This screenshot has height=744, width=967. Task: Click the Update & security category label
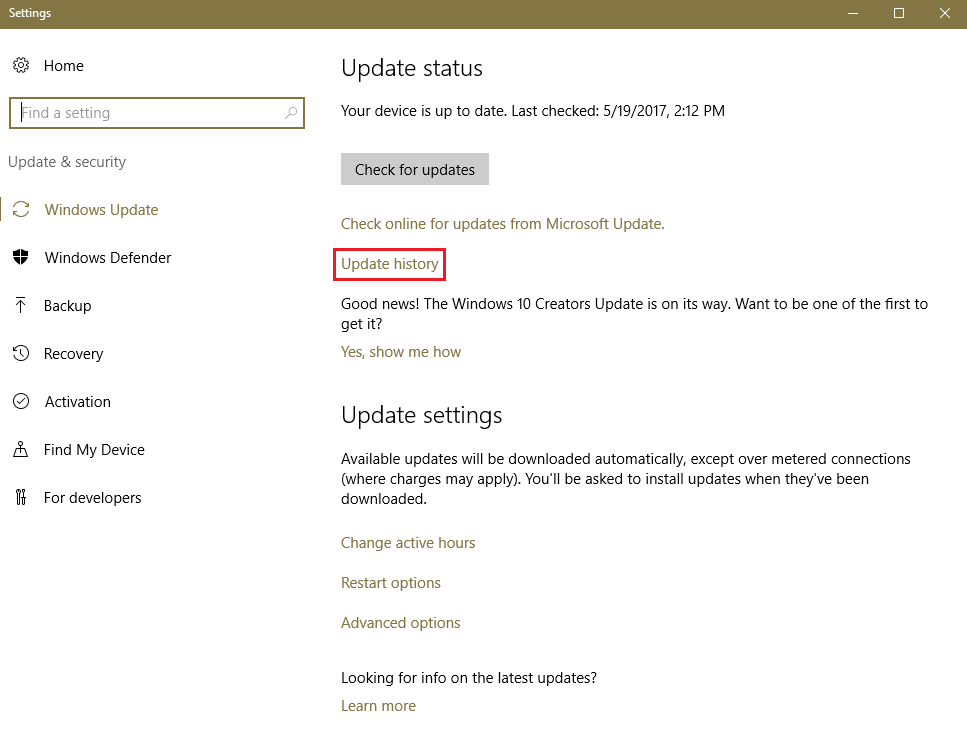click(67, 162)
